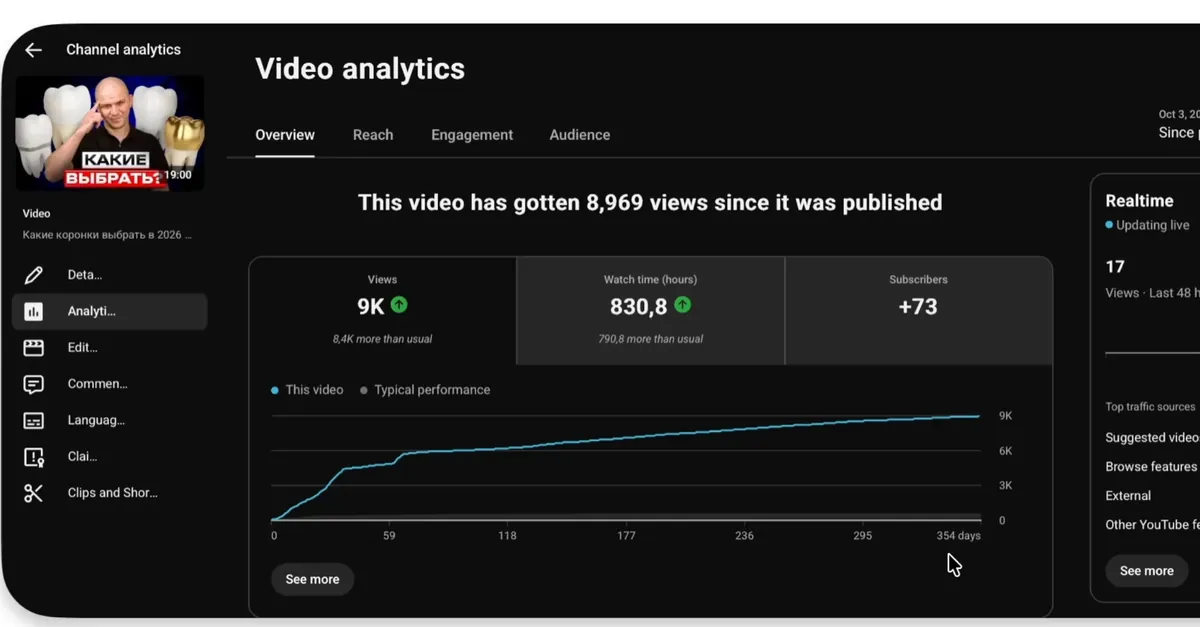The height and width of the screenshot is (627, 1200).
Task: Click the Views · Last 48 hours label
Action: click(x=1152, y=293)
